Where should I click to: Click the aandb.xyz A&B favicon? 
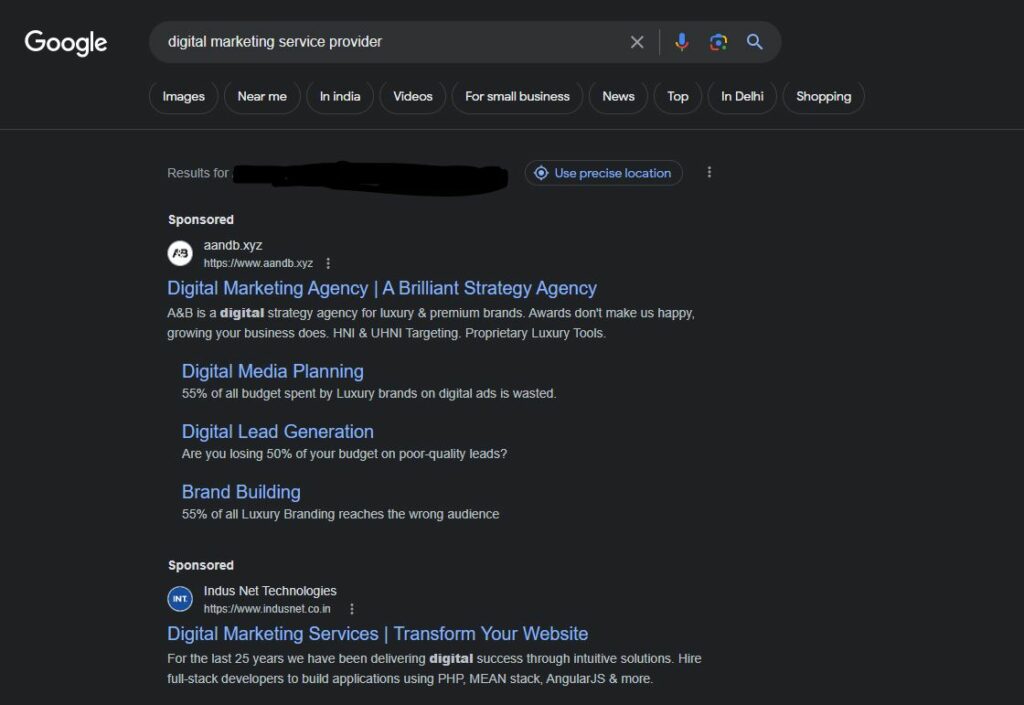click(x=180, y=253)
